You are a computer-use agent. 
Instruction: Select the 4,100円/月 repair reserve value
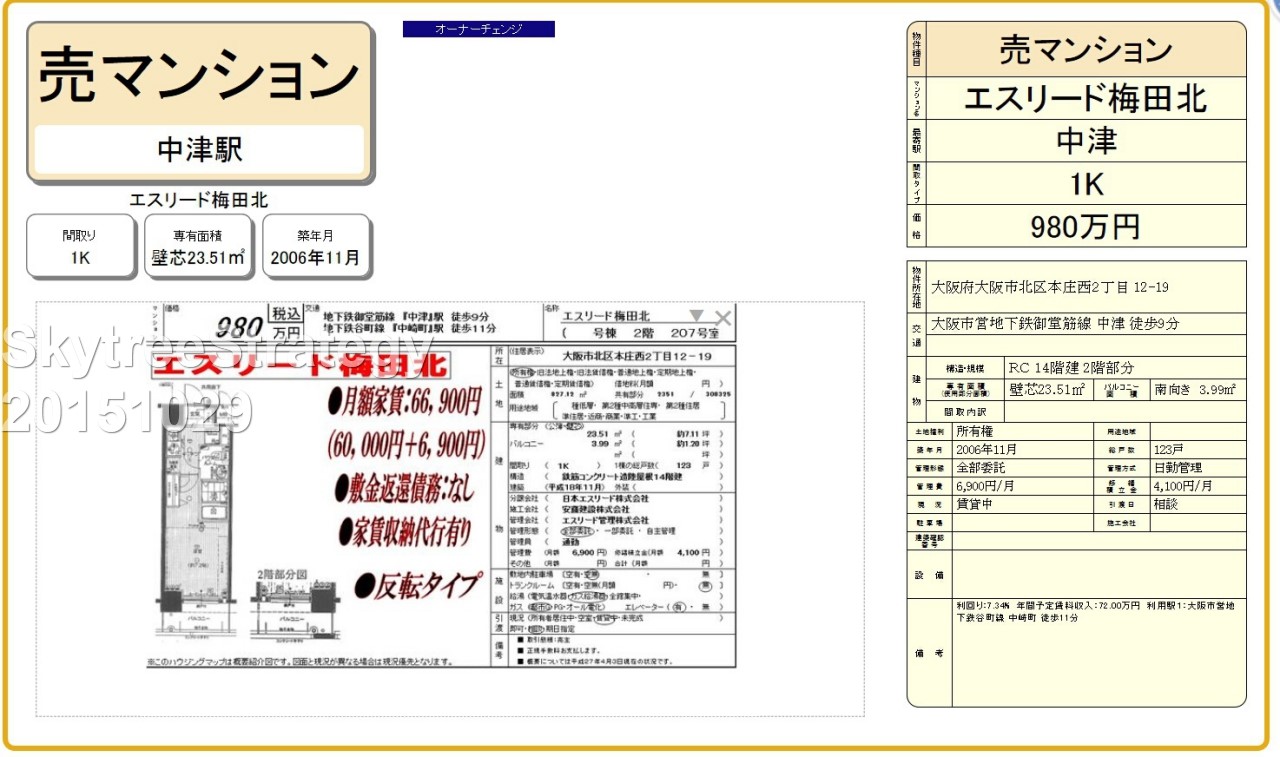coord(1183,486)
